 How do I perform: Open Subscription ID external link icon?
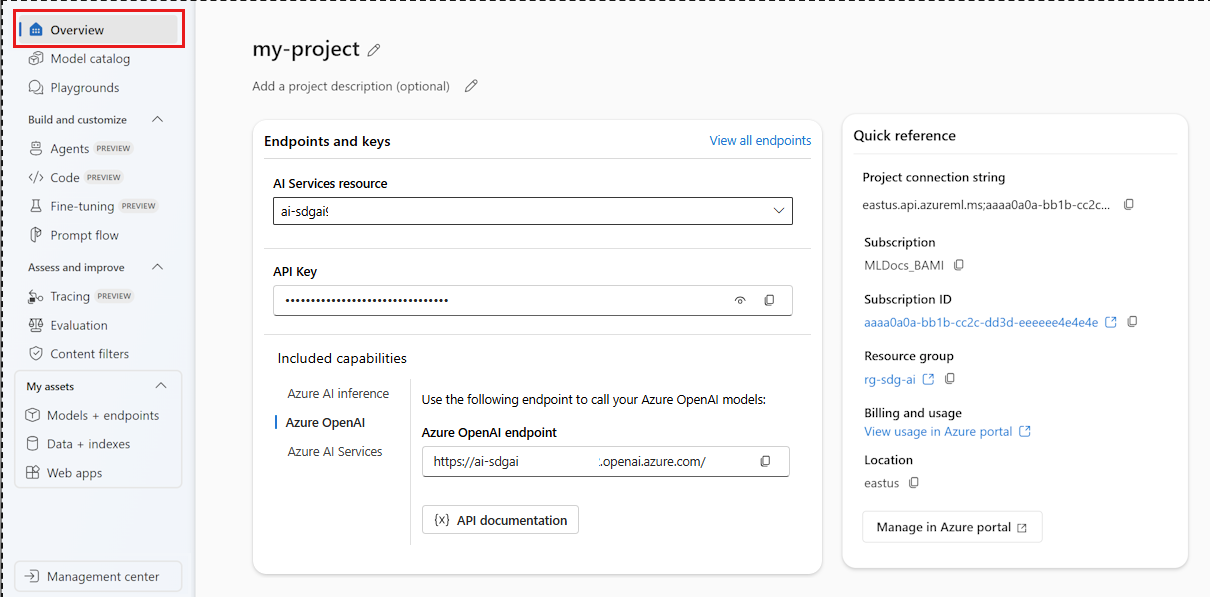tap(1110, 322)
